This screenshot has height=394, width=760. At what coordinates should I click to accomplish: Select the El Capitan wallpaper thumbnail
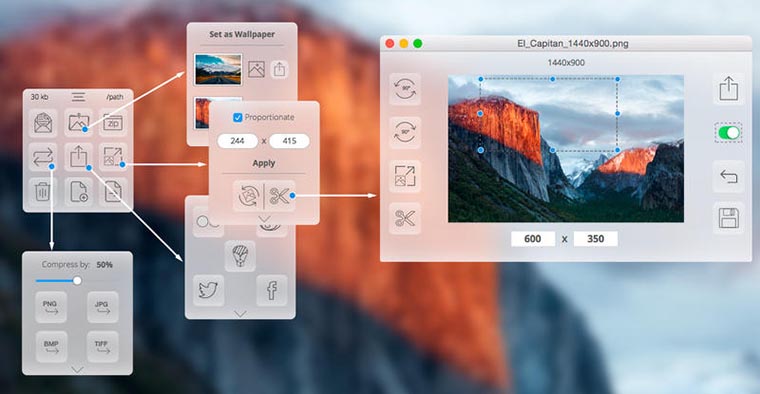(x=202, y=112)
